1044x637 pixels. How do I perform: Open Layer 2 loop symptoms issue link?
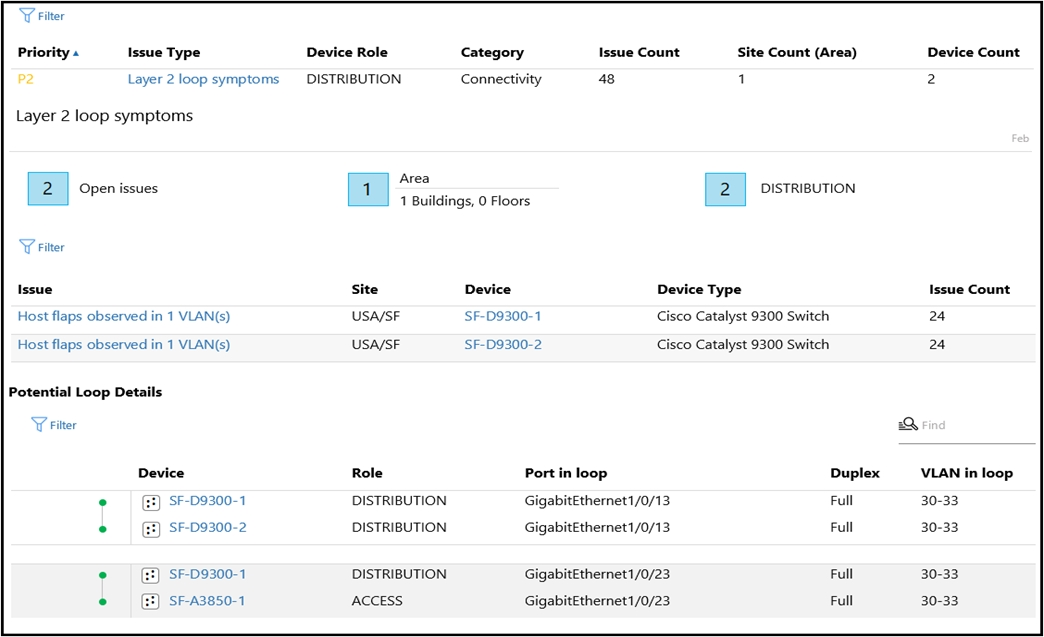click(x=203, y=79)
